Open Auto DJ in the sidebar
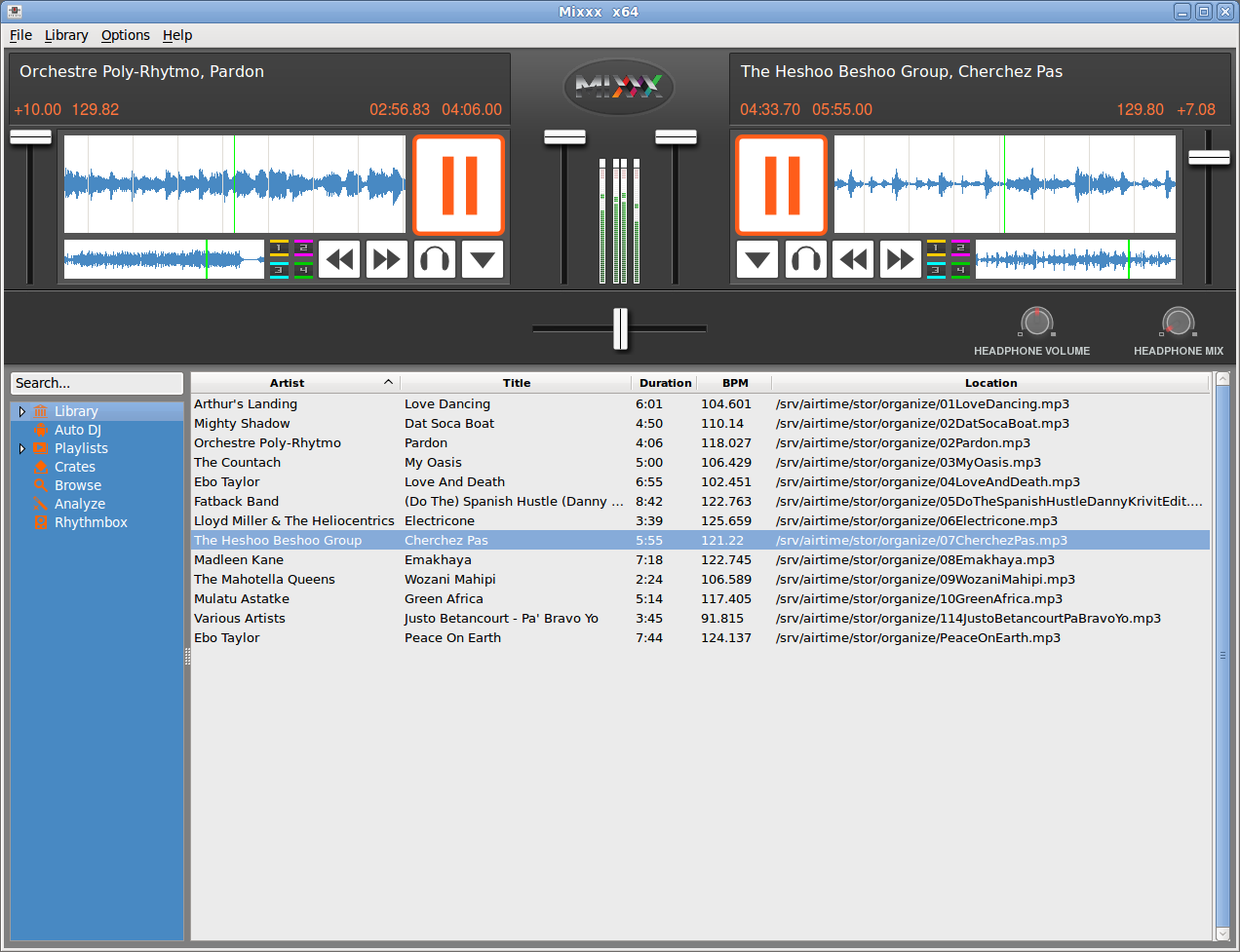1240x952 pixels. [x=78, y=430]
